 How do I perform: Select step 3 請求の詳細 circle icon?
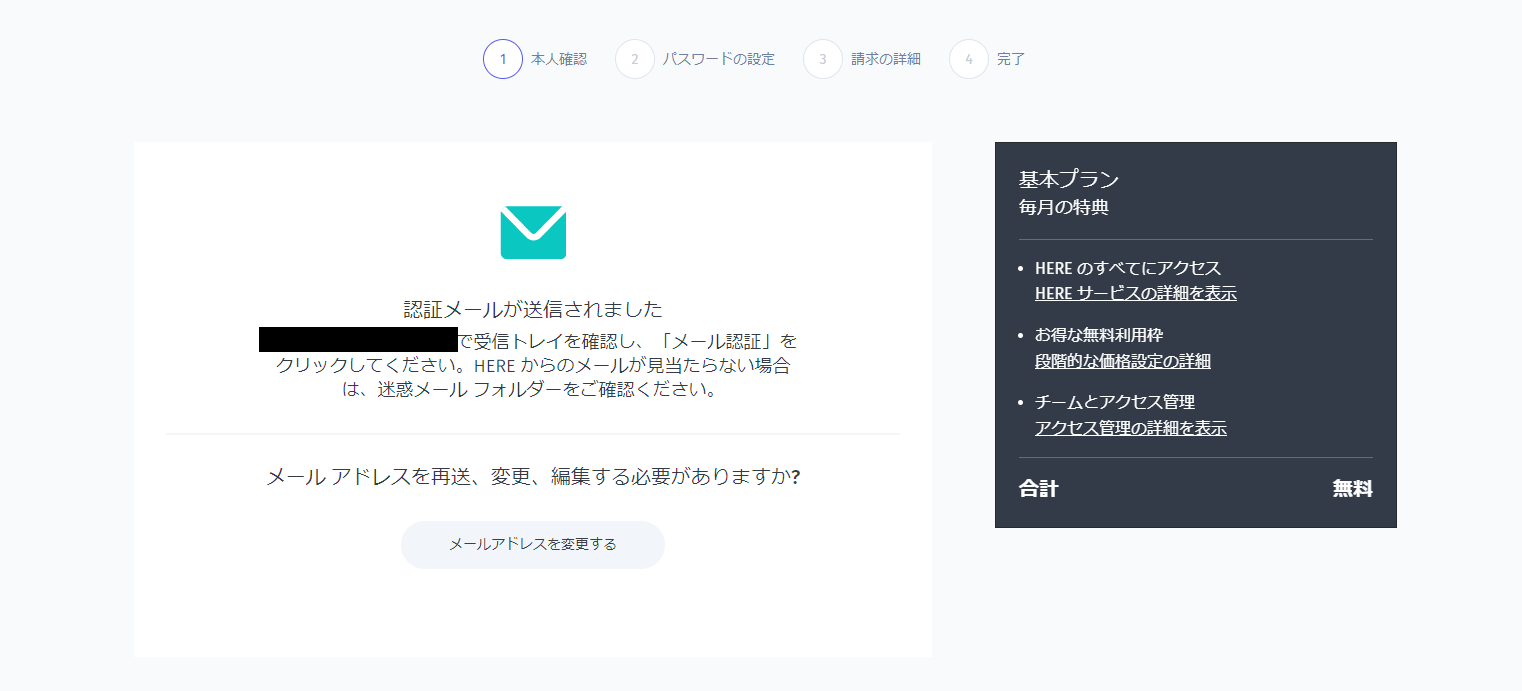click(822, 59)
